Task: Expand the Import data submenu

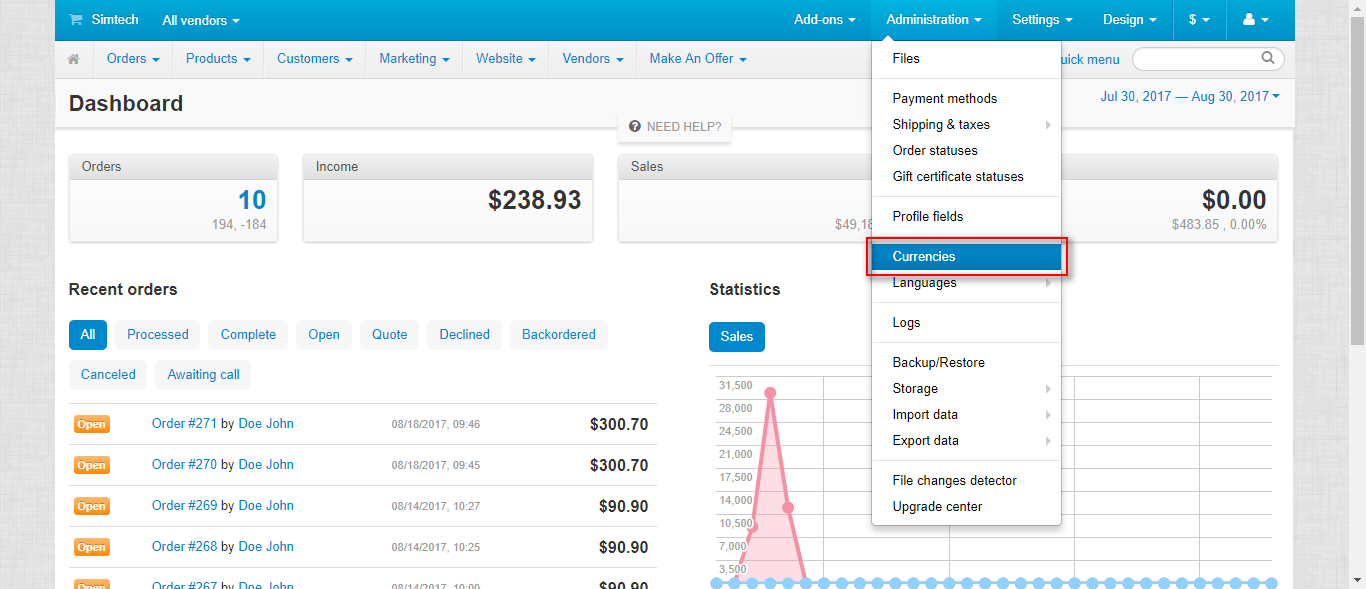Action: (966, 415)
